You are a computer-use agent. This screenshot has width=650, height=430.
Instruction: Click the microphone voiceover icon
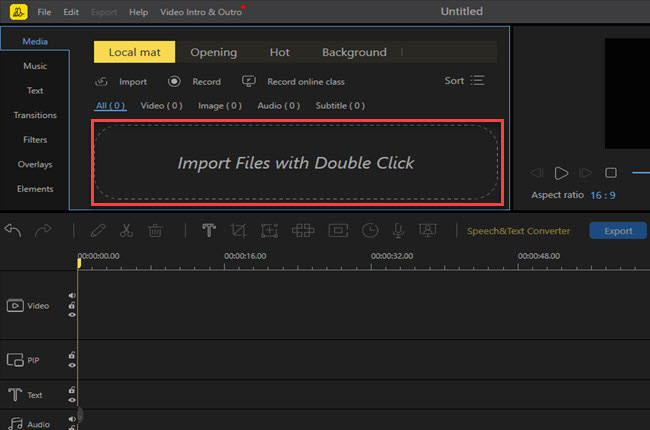398,231
